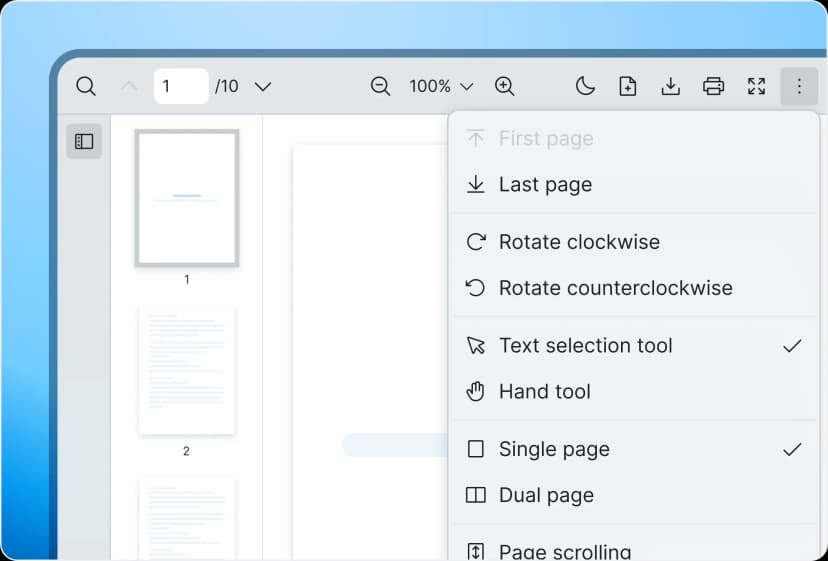Download the PDF document

coord(671,86)
